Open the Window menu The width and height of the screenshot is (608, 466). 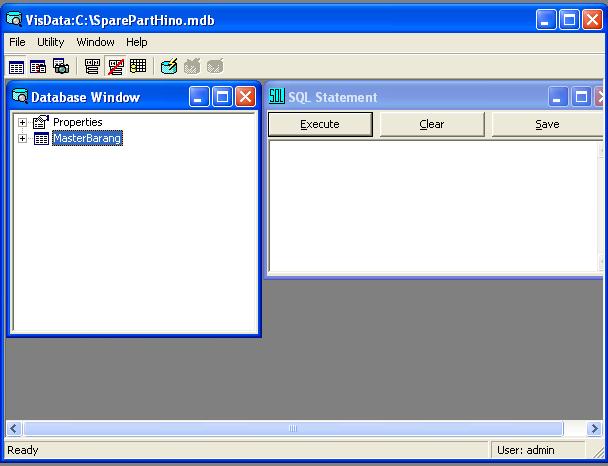pos(95,42)
